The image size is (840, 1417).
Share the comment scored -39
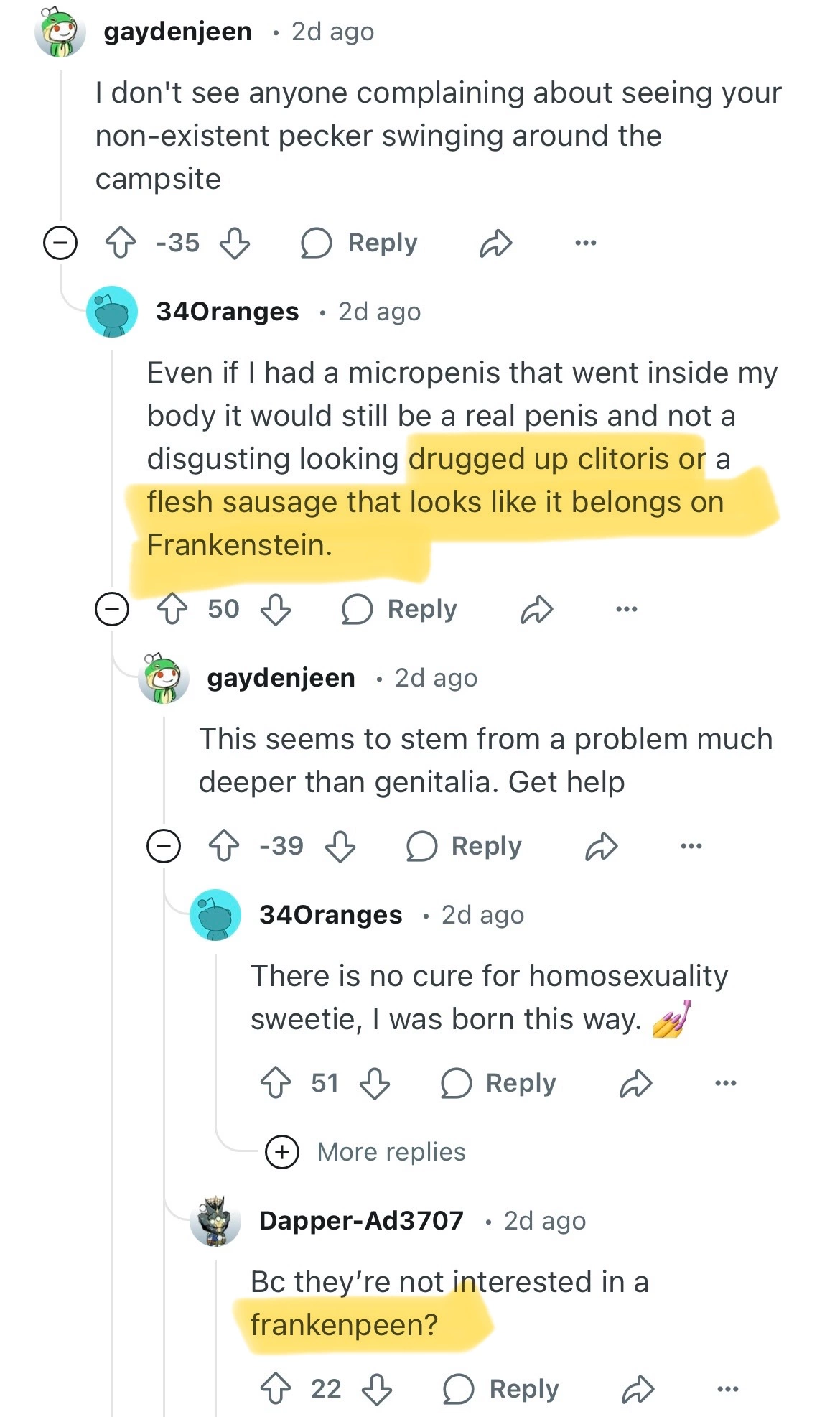[x=601, y=846]
